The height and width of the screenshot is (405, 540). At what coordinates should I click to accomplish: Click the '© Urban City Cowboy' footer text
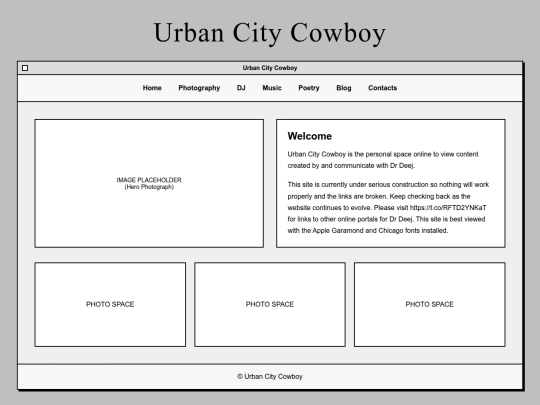[x=270, y=376]
